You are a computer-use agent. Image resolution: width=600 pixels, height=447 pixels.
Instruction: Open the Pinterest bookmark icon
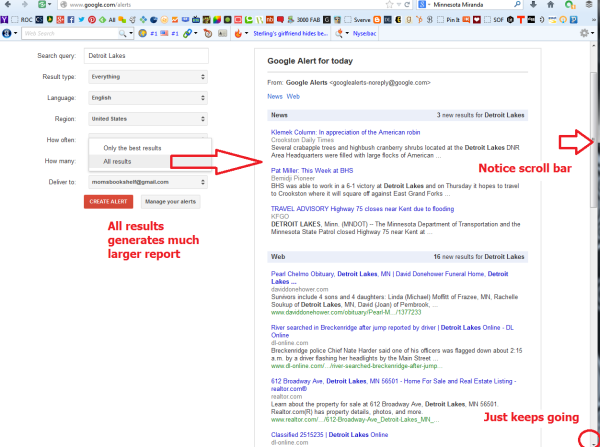click(x=91, y=20)
